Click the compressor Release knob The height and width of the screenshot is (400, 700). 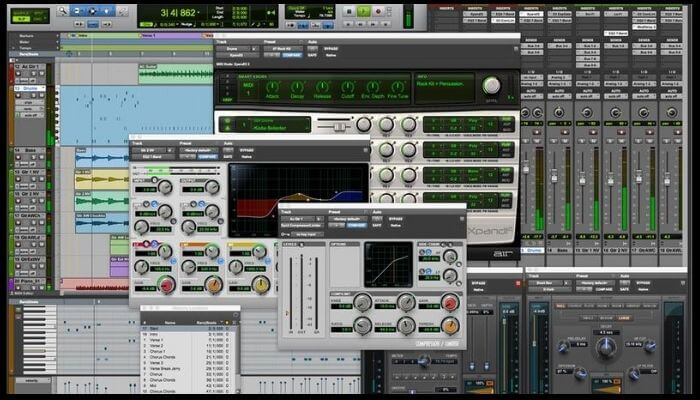click(x=406, y=326)
